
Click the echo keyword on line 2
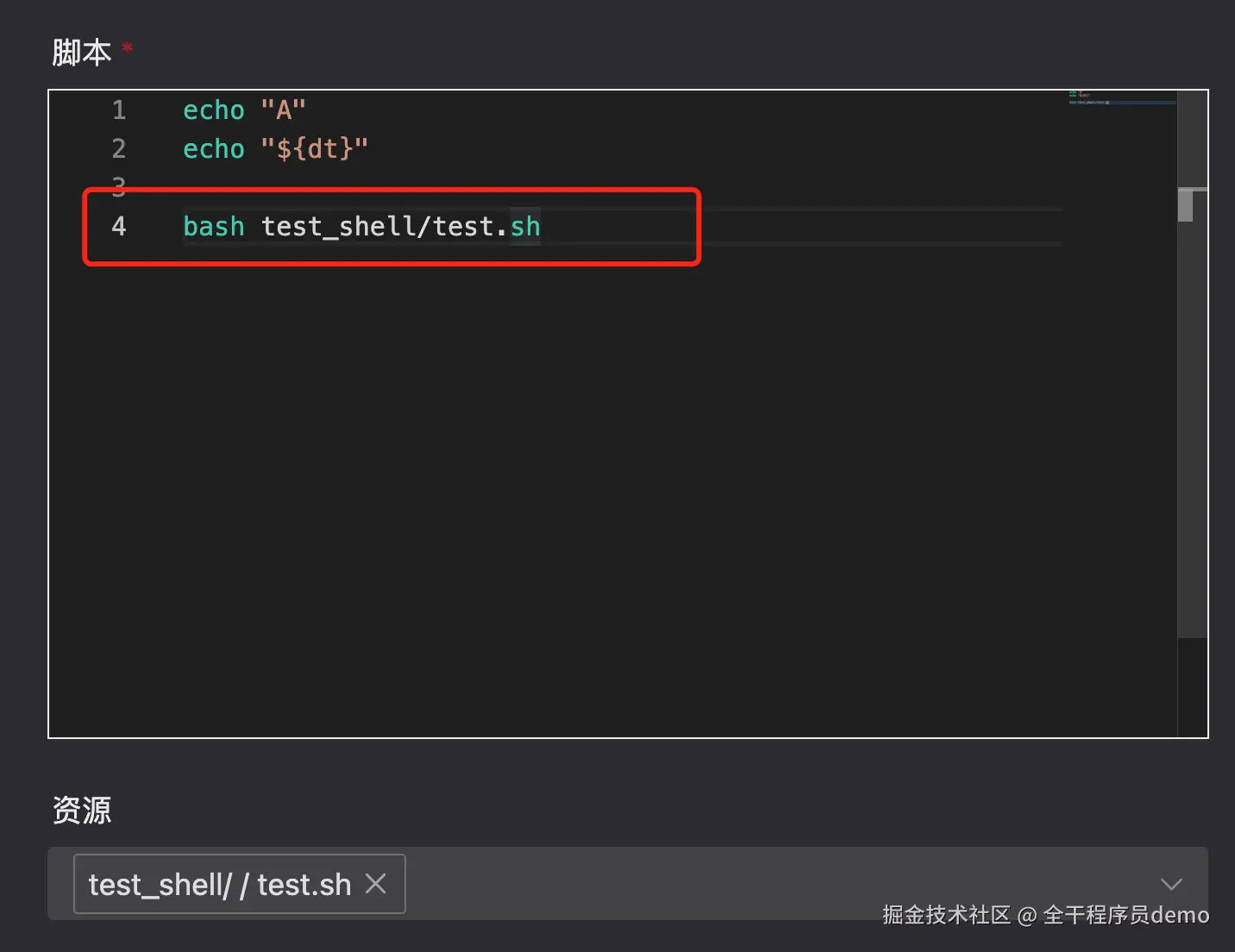click(213, 149)
